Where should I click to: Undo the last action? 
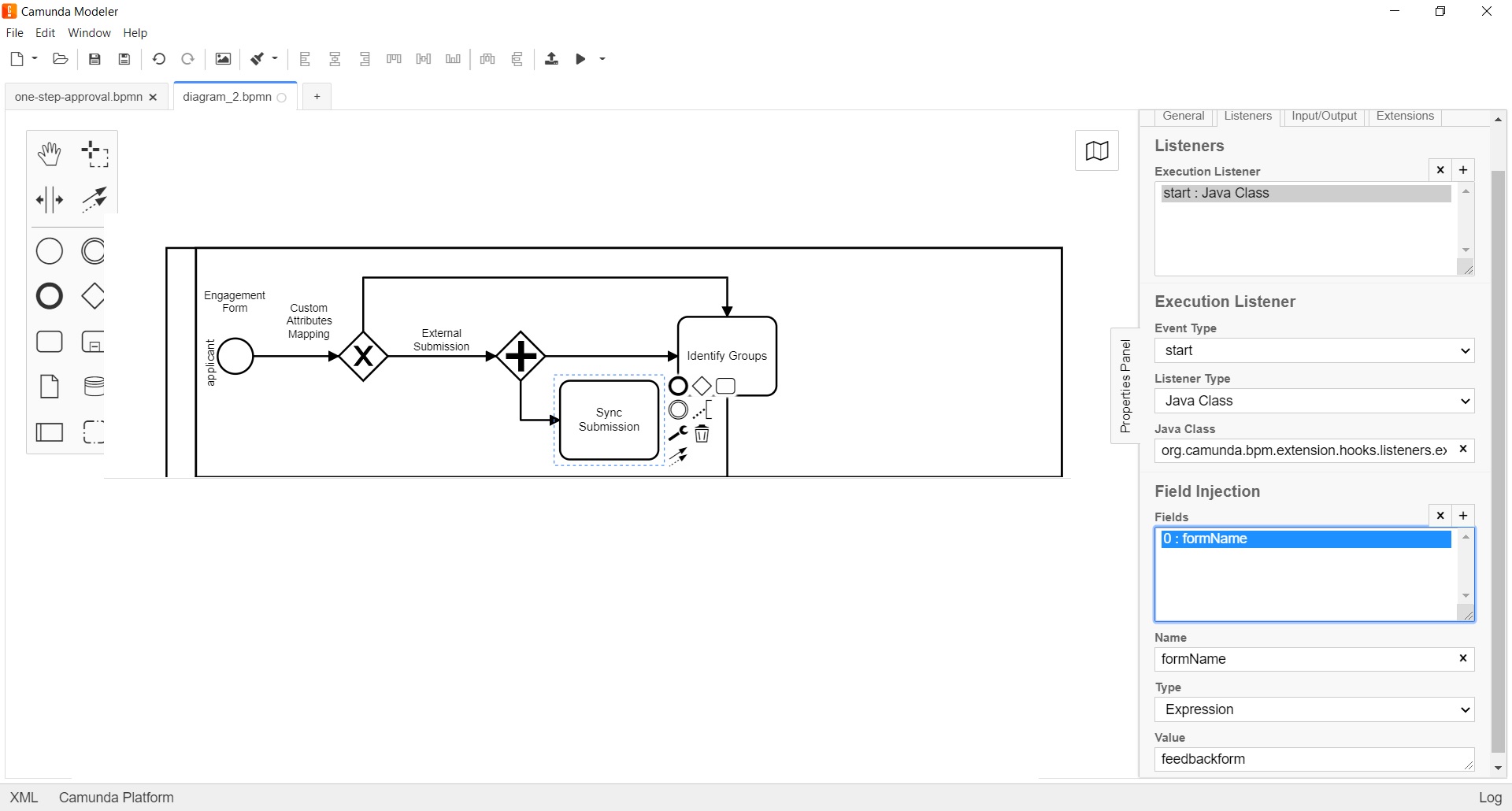158,59
